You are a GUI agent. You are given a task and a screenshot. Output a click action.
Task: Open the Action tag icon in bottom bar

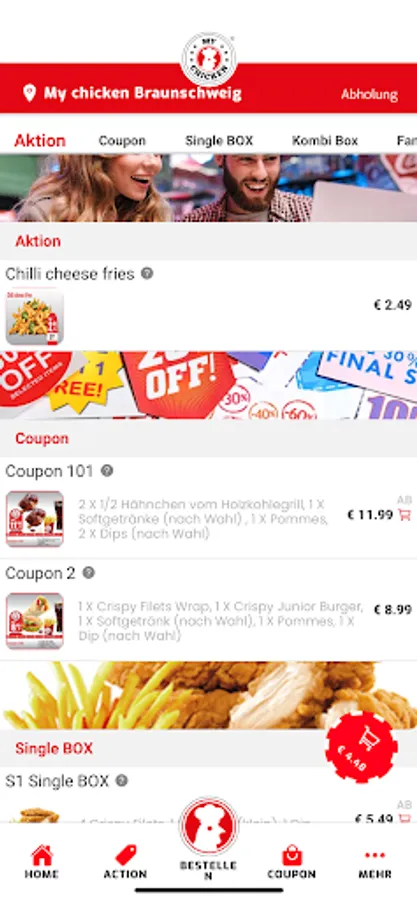point(125,856)
